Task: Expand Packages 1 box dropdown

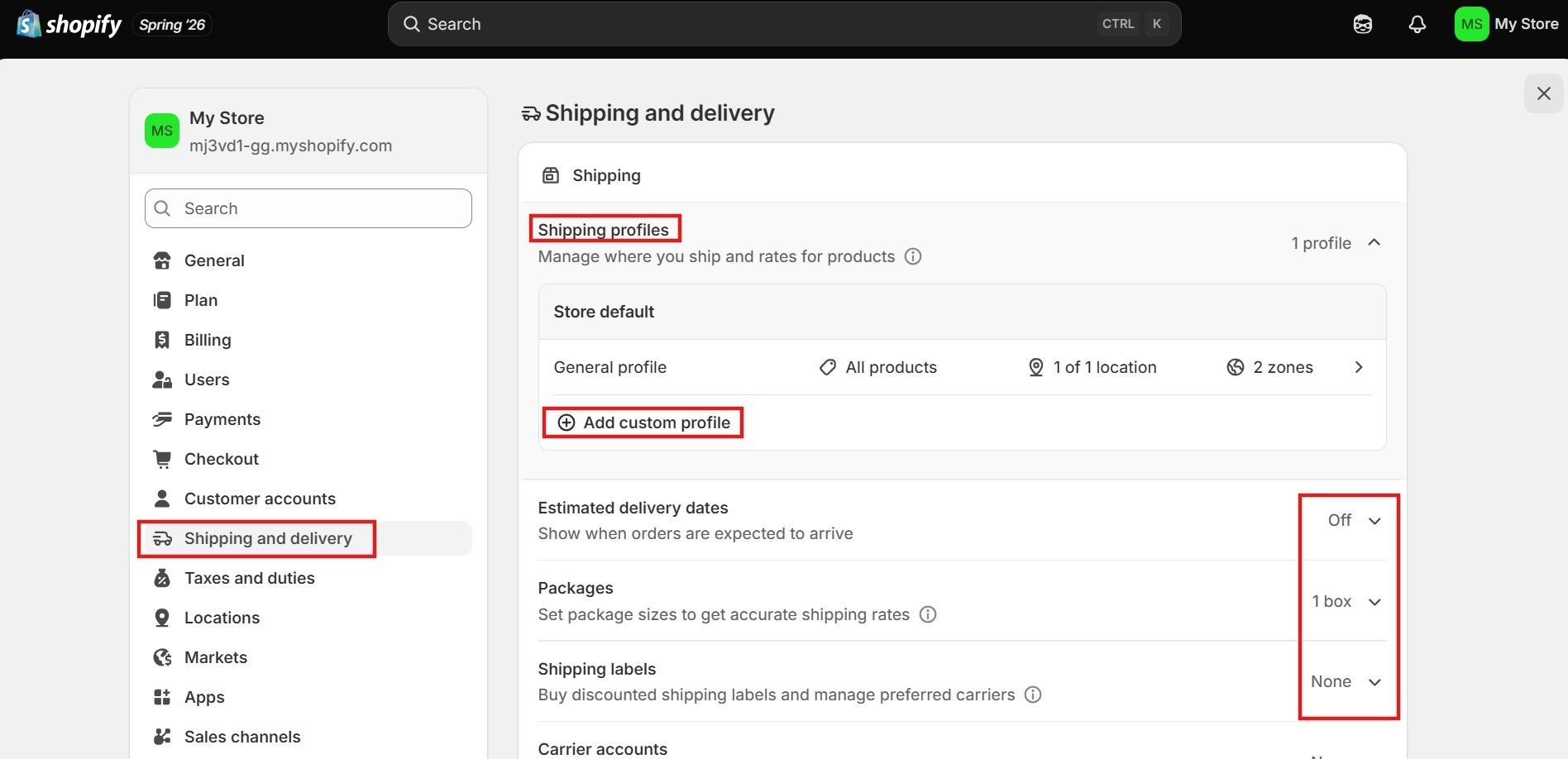Action: click(1346, 601)
